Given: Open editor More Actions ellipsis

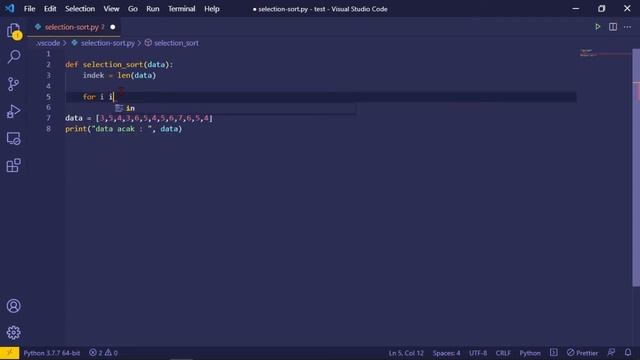Looking at the screenshot, I should [x=627, y=27].
